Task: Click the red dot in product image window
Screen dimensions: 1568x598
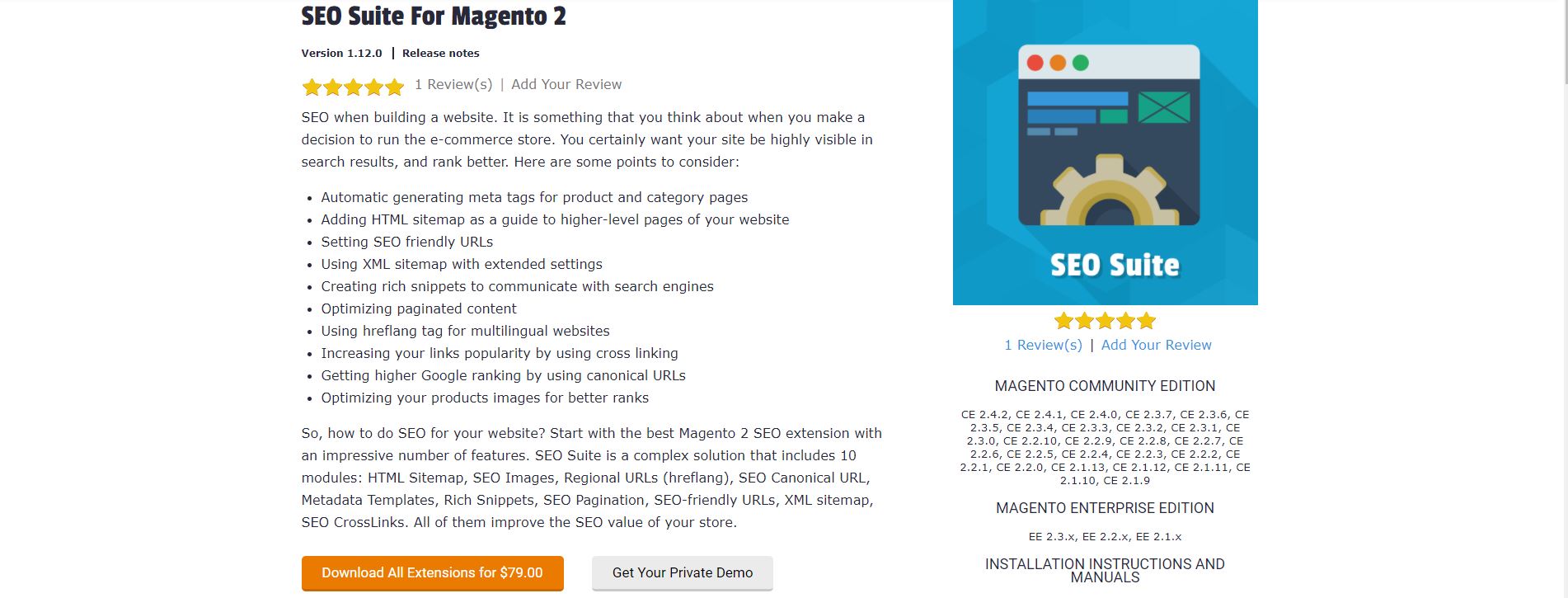Action: pos(1035,63)
